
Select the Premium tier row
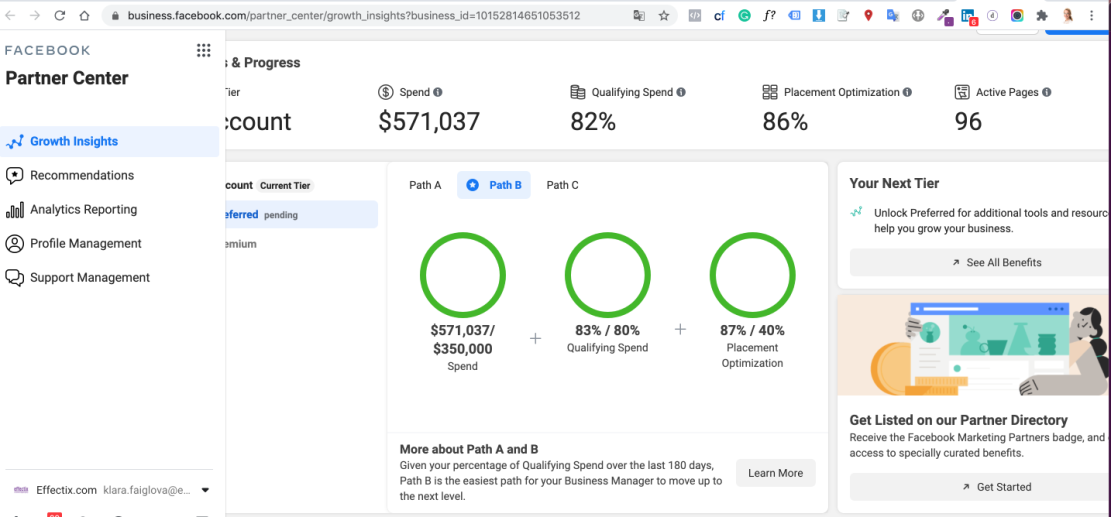(x=302, y=244)
